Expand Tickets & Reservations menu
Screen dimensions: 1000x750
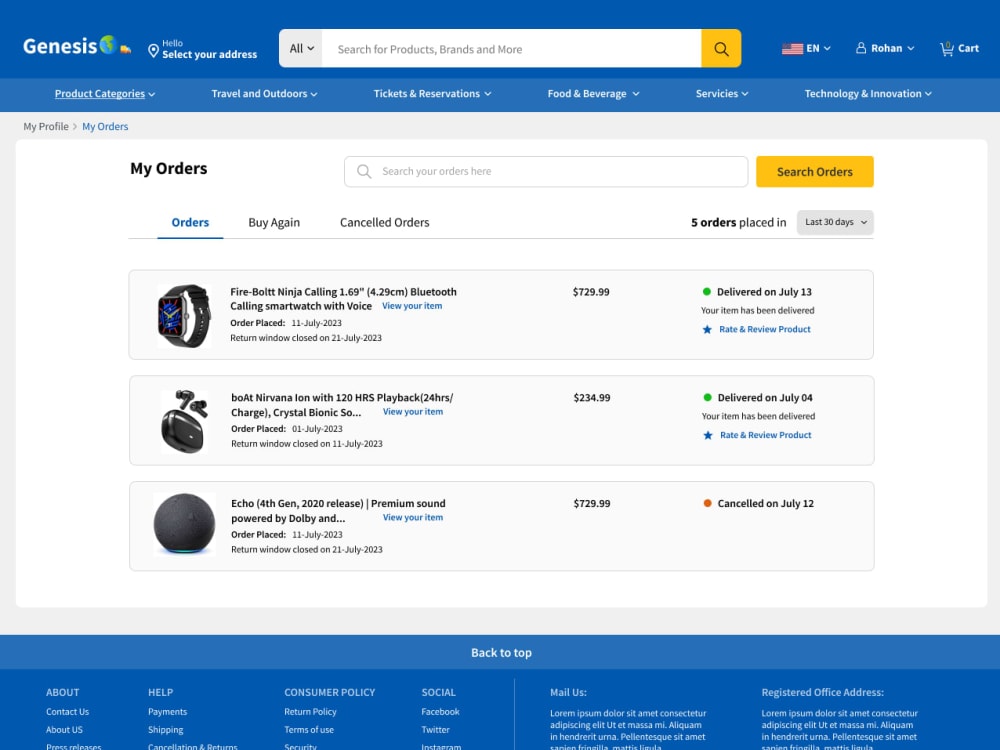(432, 94)
